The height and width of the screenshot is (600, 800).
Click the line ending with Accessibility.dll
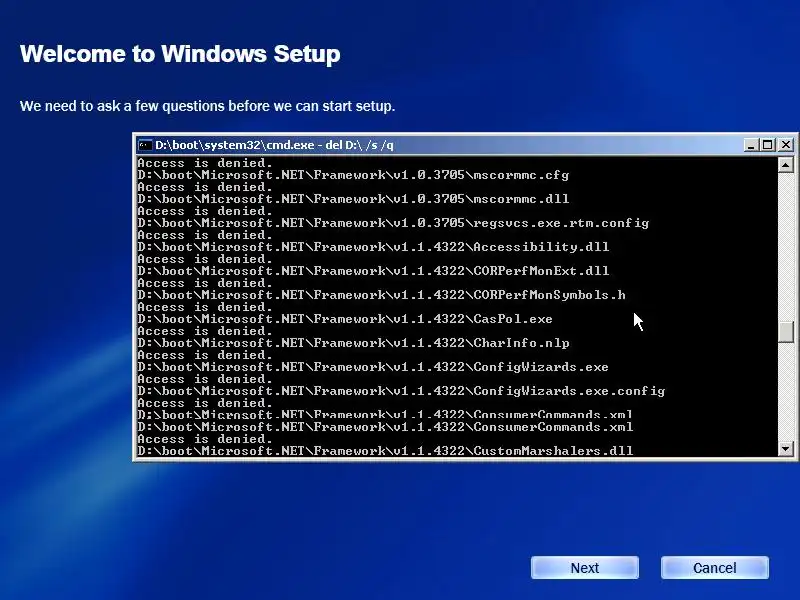tap(373, 247)
